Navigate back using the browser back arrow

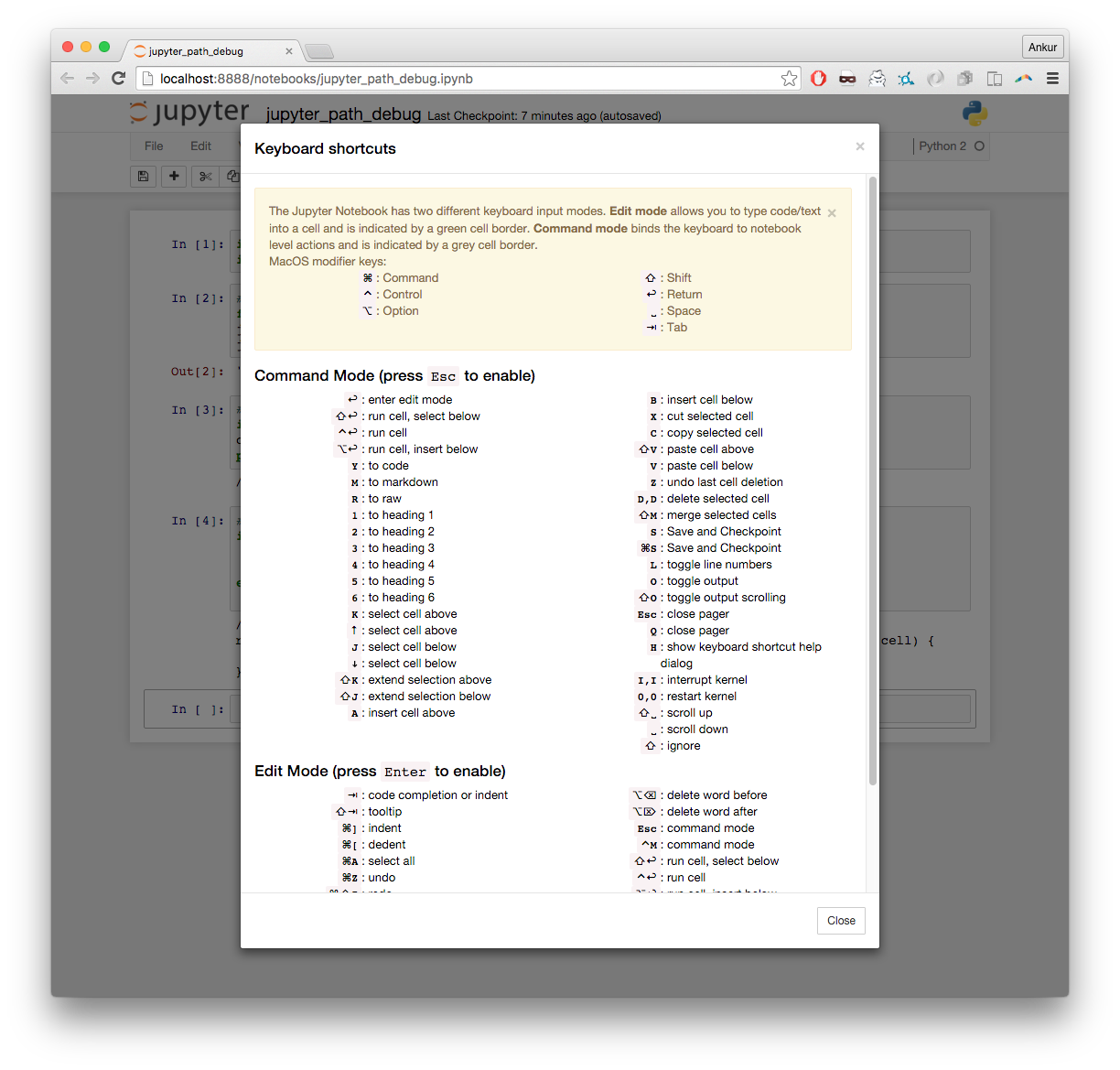click(67, 78)
